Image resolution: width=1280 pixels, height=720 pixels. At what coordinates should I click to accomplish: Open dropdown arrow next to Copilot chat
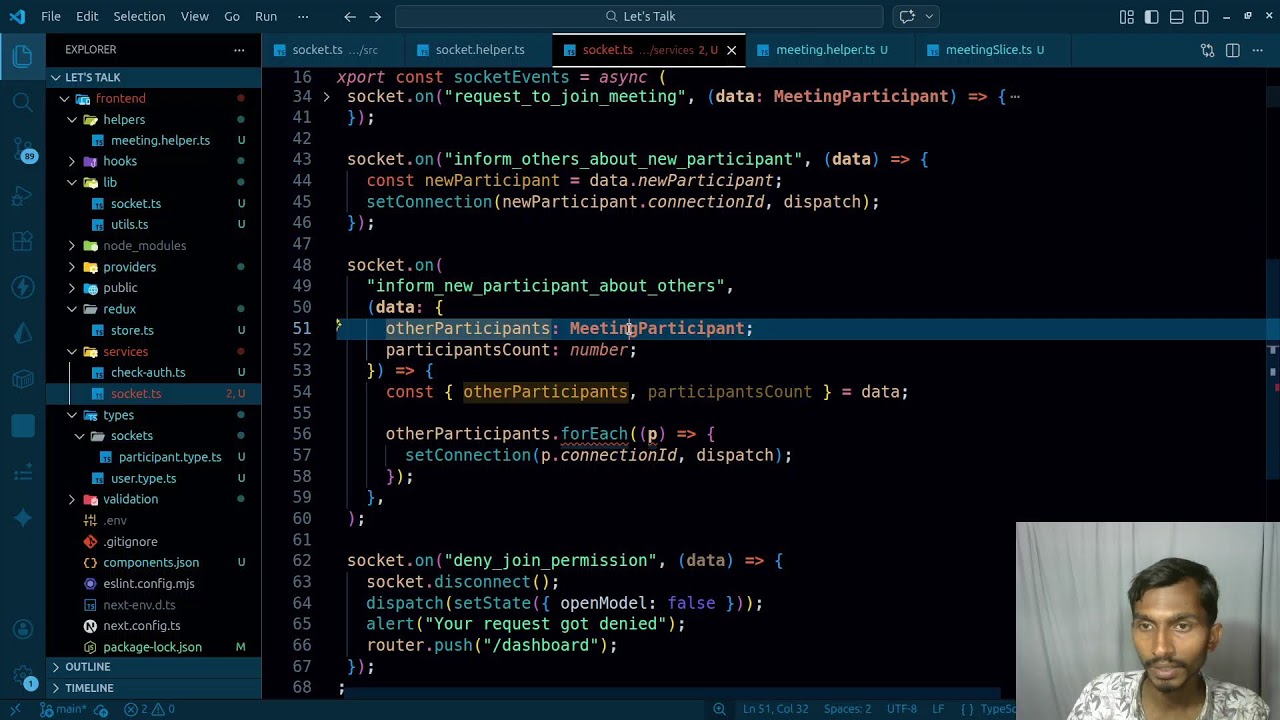tap(929, 16)
